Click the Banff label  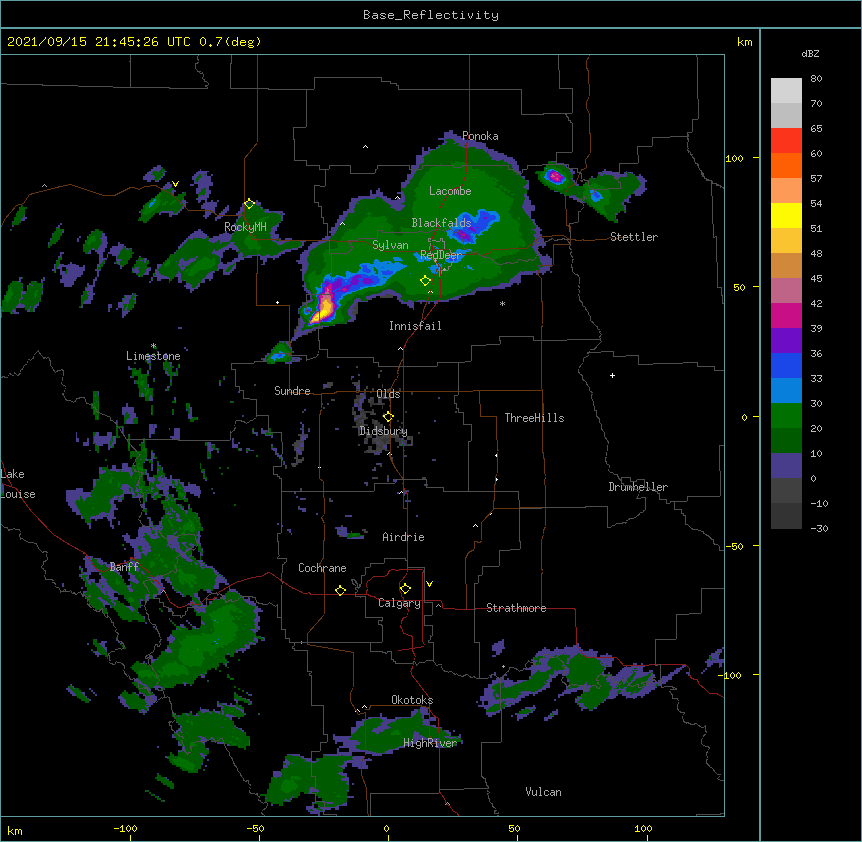[x=124, y=567]
